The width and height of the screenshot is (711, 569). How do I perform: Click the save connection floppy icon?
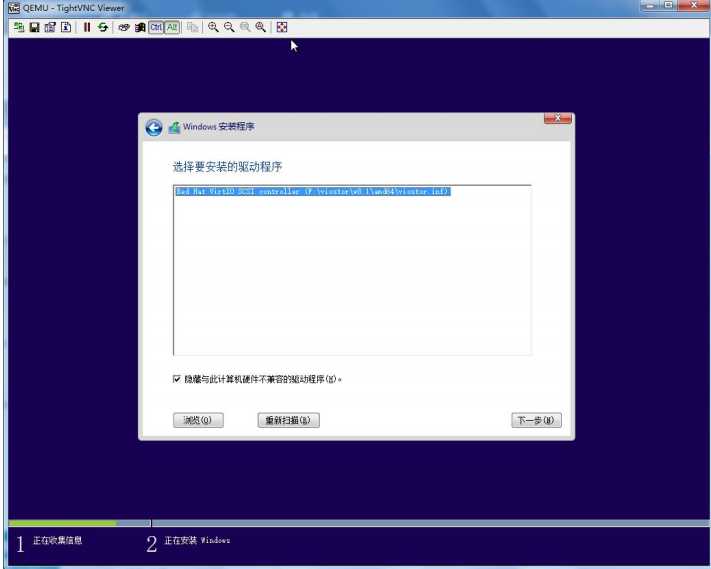[34, 27]
